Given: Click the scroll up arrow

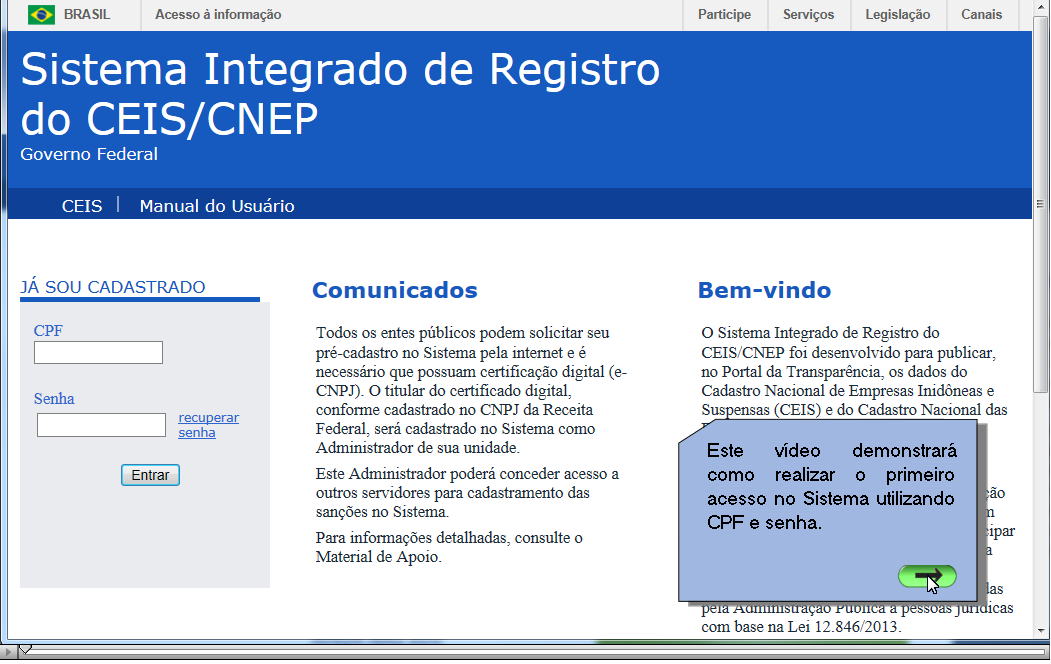Looking at the screenshot, I should [x=1040, y=10].
